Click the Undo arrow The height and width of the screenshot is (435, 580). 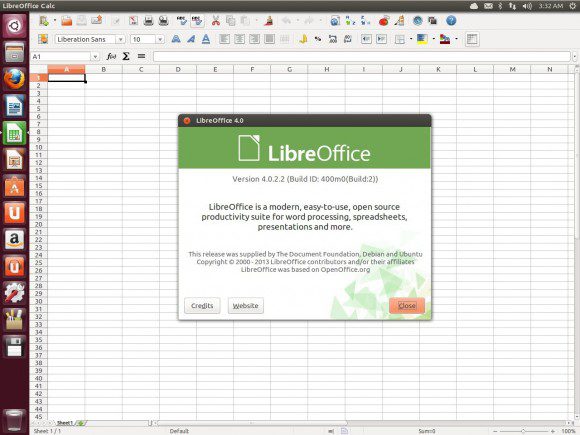tap(287, 21)
